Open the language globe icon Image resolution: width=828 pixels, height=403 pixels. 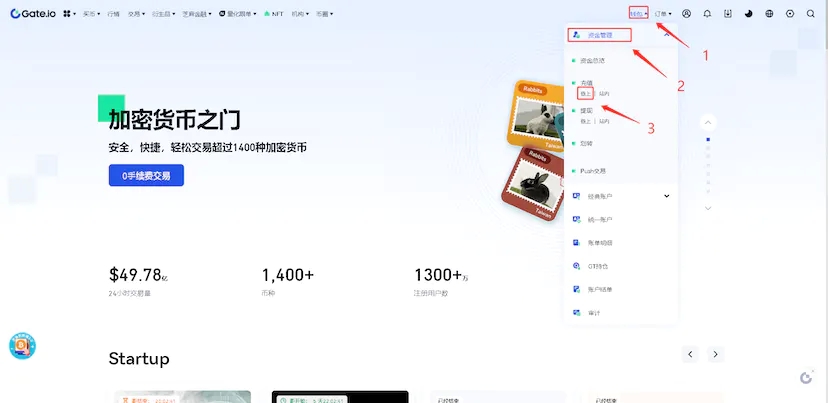point(769,14)
